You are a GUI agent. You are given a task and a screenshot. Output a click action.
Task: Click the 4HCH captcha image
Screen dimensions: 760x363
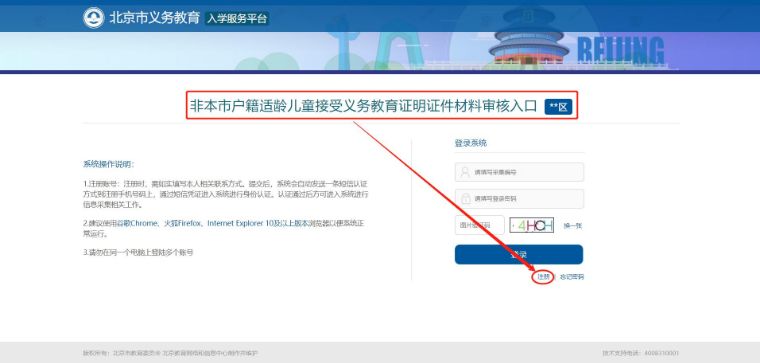pos(531,225)
